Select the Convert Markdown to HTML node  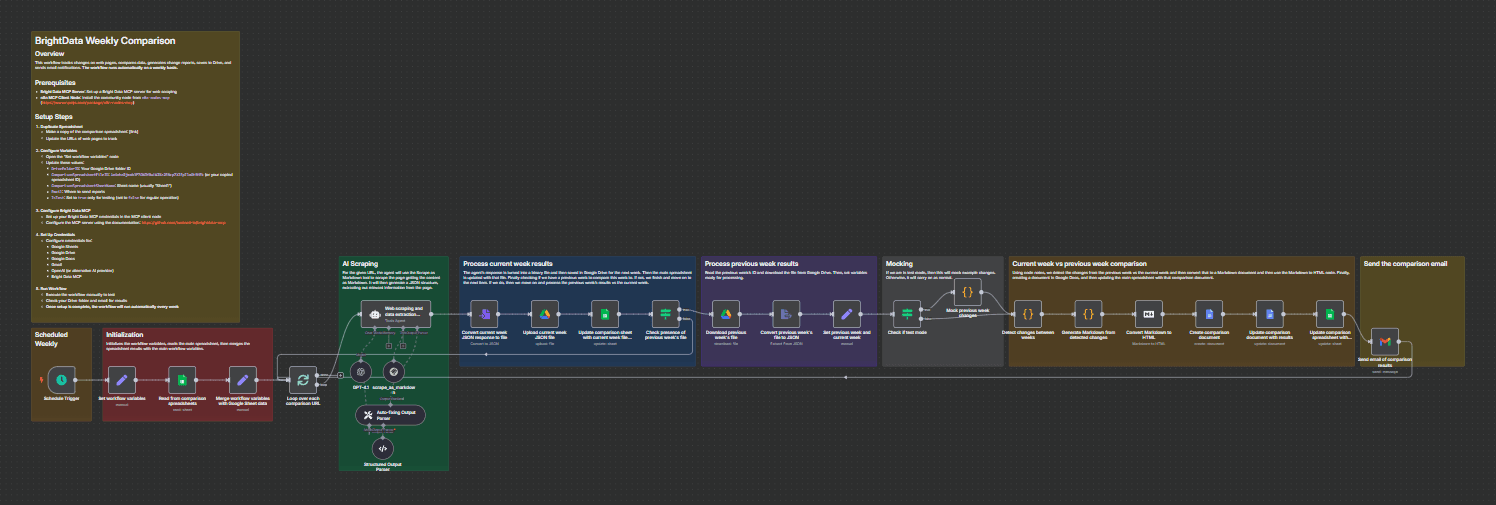1148,313
